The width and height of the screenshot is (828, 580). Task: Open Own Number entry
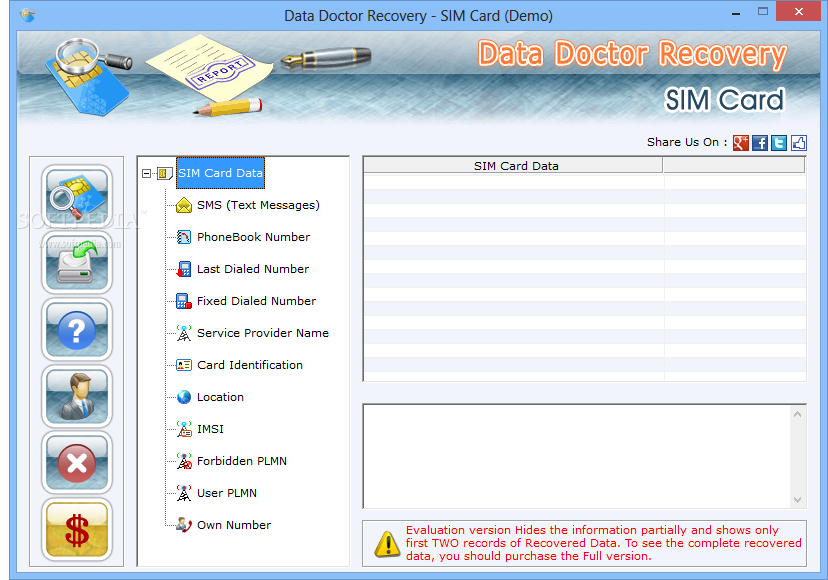tap(234, 525)
